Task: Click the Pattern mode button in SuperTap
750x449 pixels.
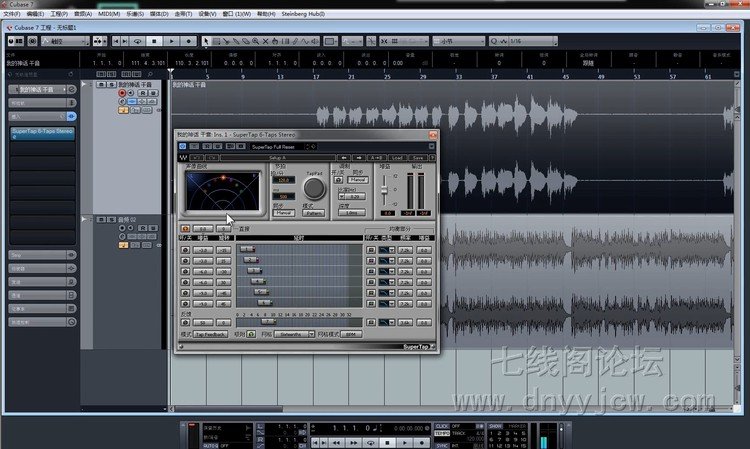Action: tap(314, 213)
